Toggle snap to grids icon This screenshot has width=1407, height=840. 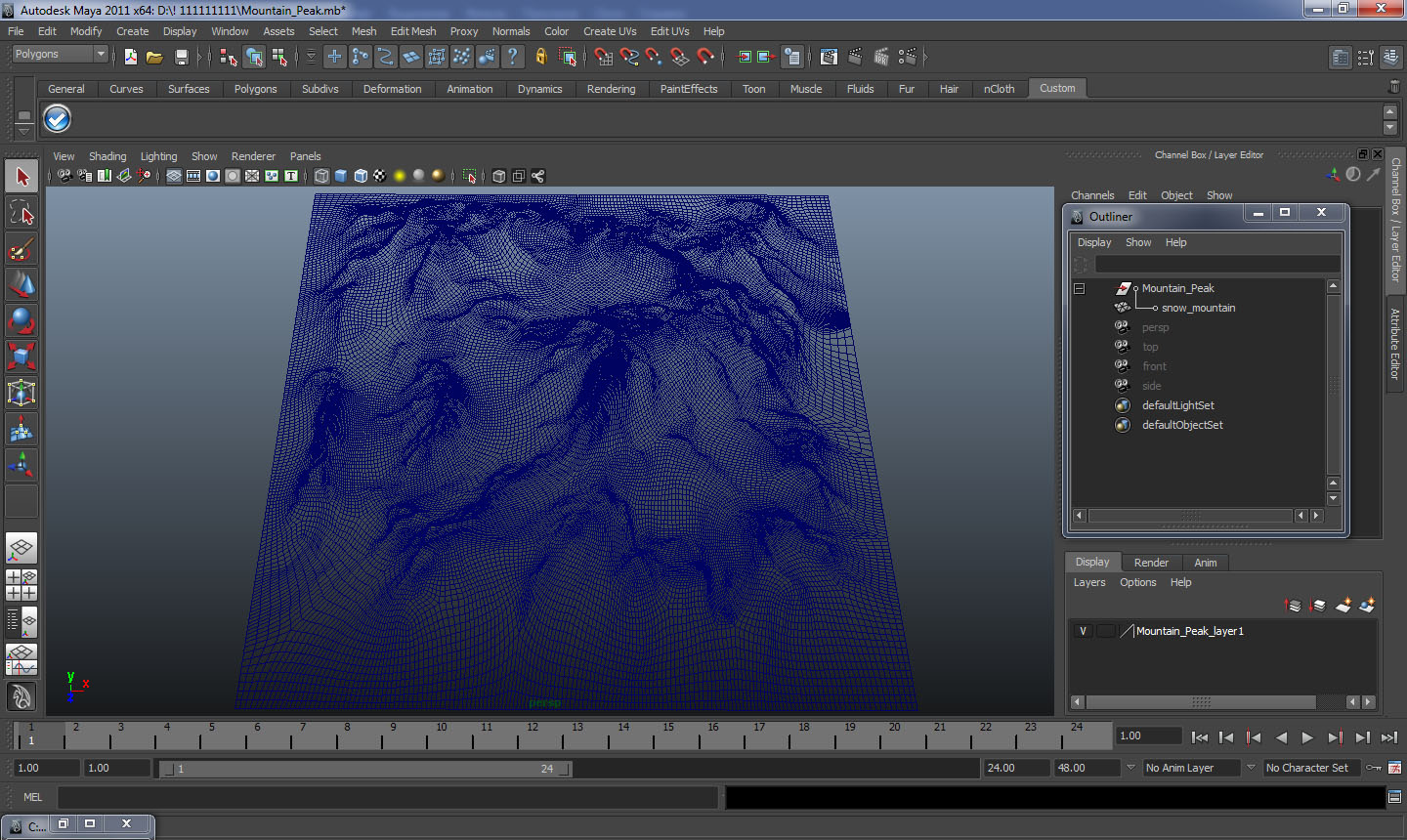coord(604,57)
